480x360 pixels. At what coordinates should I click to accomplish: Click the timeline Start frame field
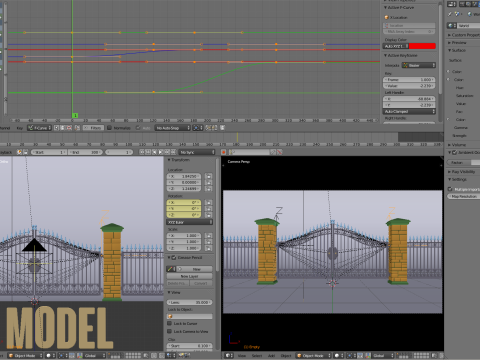[49, 152]
